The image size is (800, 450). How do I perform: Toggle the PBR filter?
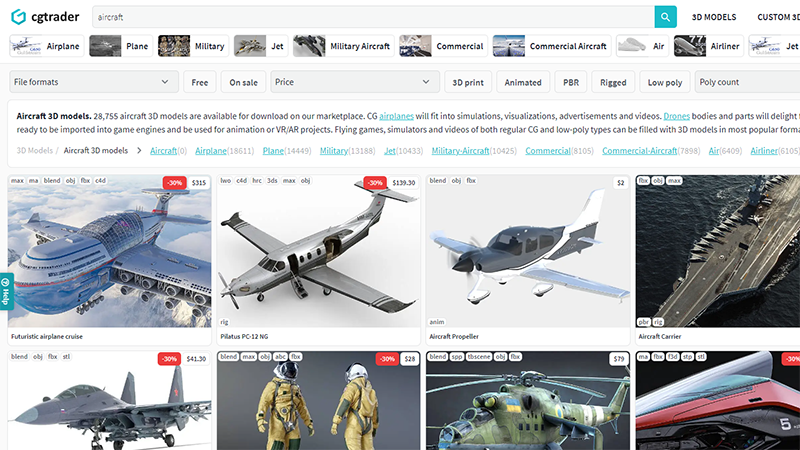(x=571, y=82)
